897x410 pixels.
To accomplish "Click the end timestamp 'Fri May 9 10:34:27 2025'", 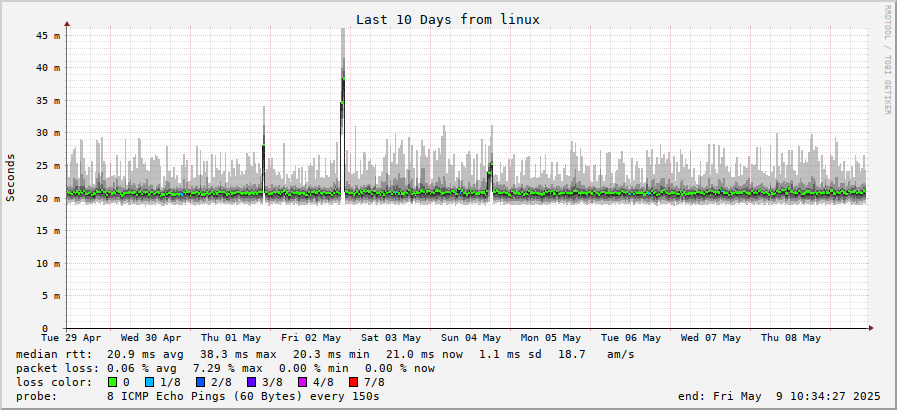I will pyautogui.click(x=797, y=396).
